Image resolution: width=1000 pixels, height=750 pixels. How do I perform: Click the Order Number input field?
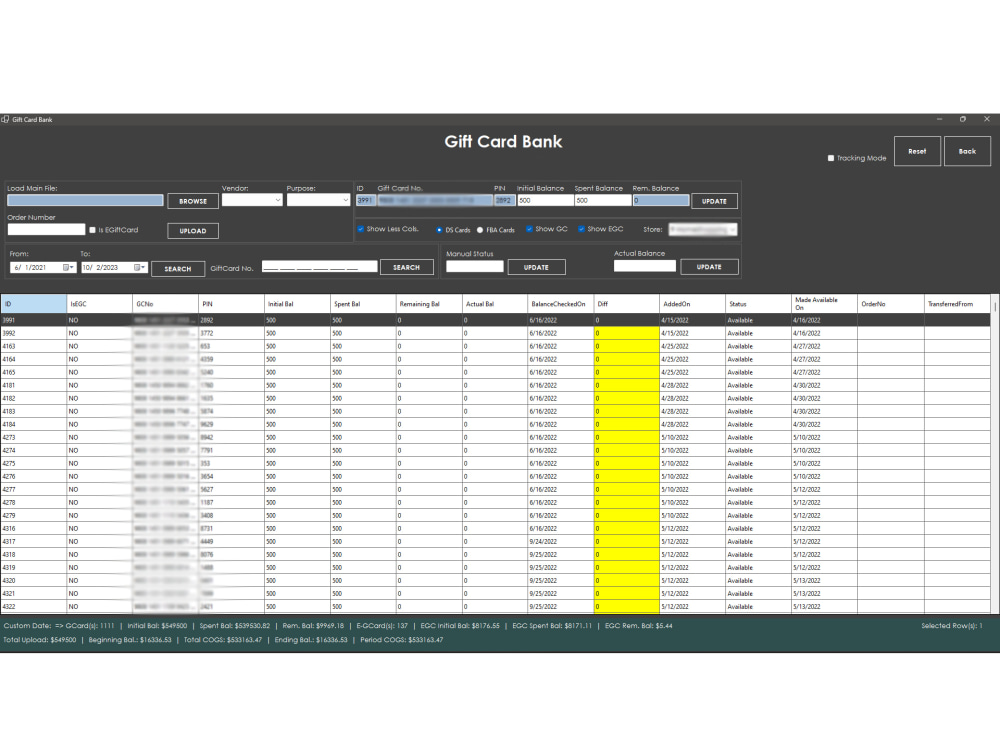click(46, 229)
